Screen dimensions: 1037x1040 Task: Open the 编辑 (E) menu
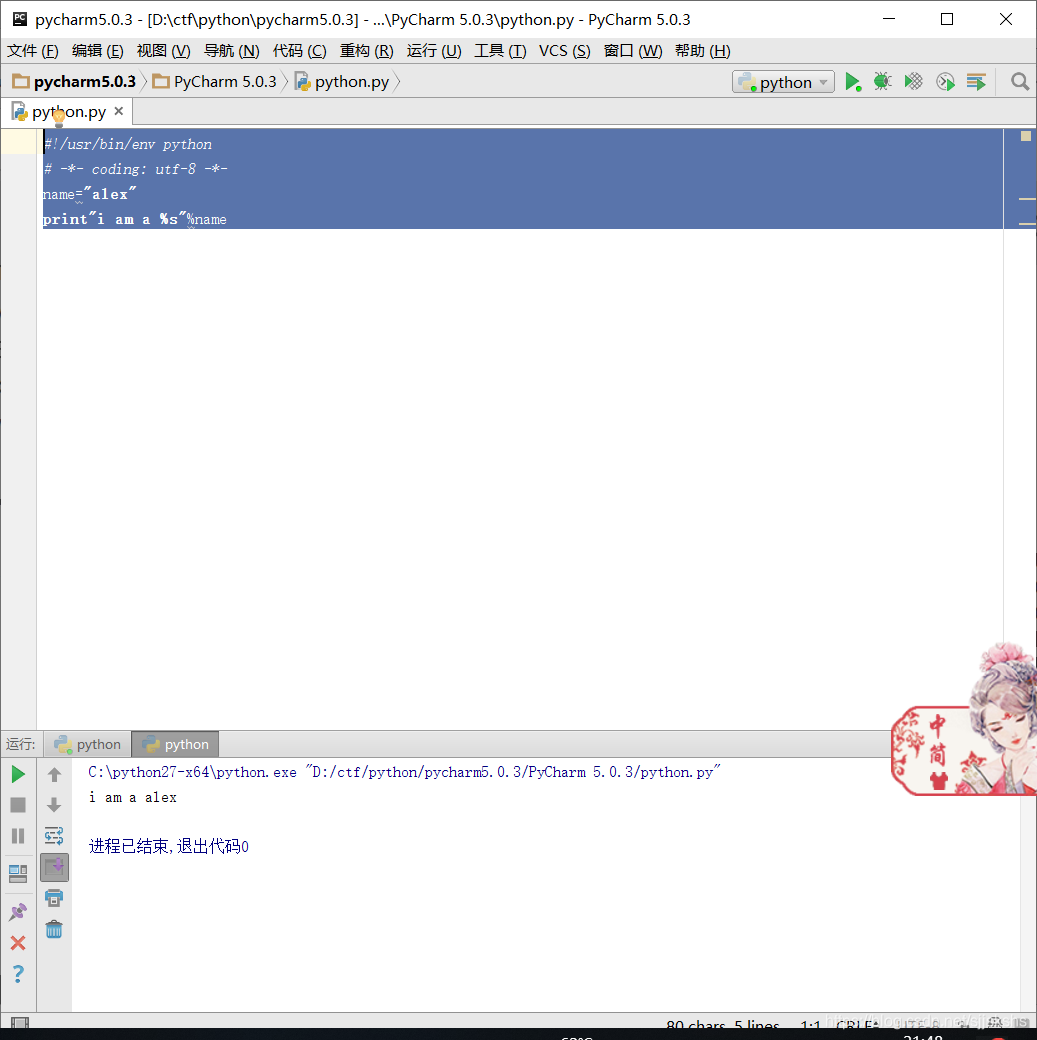coord(98,51)
